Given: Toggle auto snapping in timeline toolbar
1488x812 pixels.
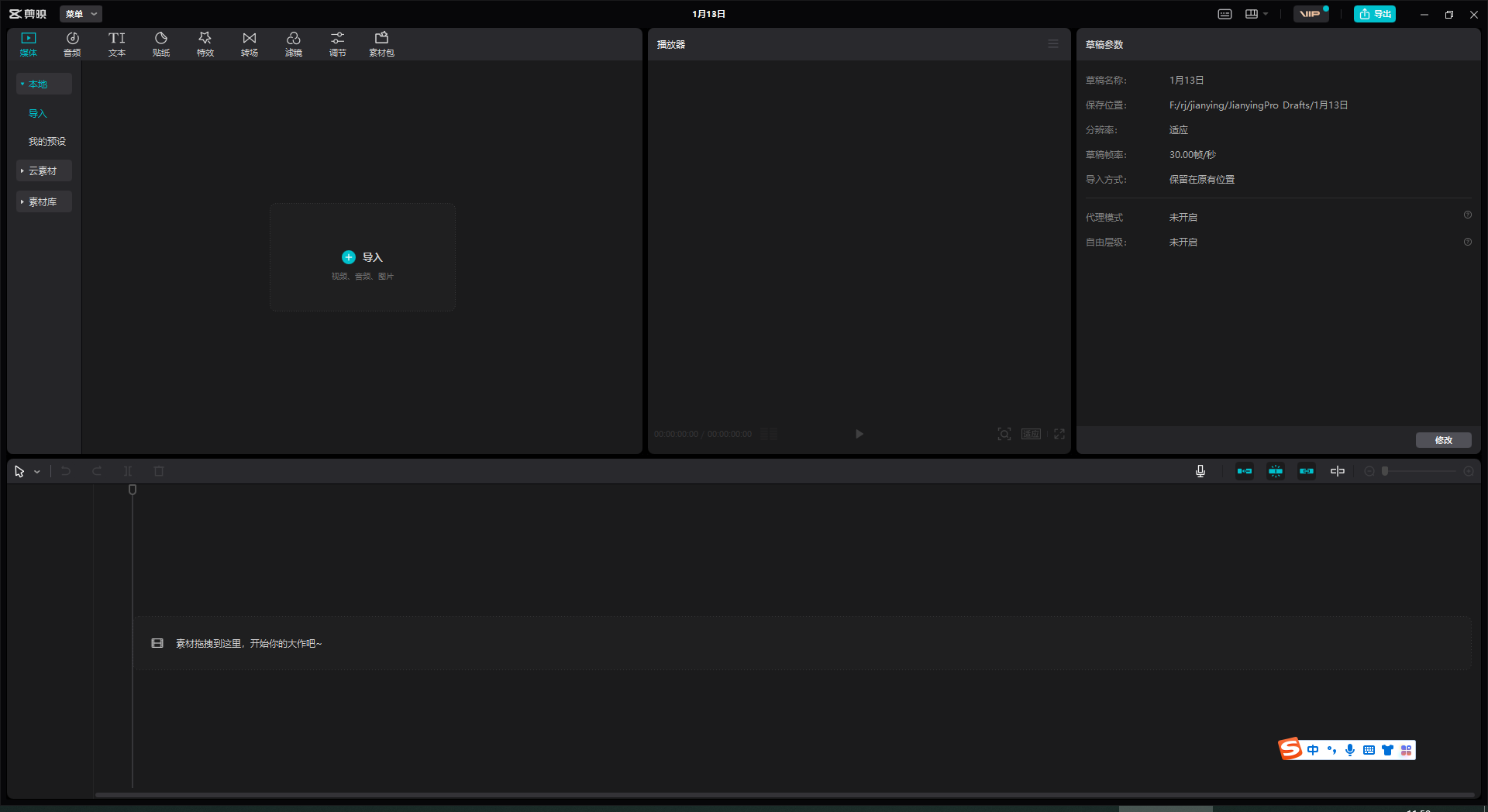Looking at the screenshot, I should tap(1276, 471).
